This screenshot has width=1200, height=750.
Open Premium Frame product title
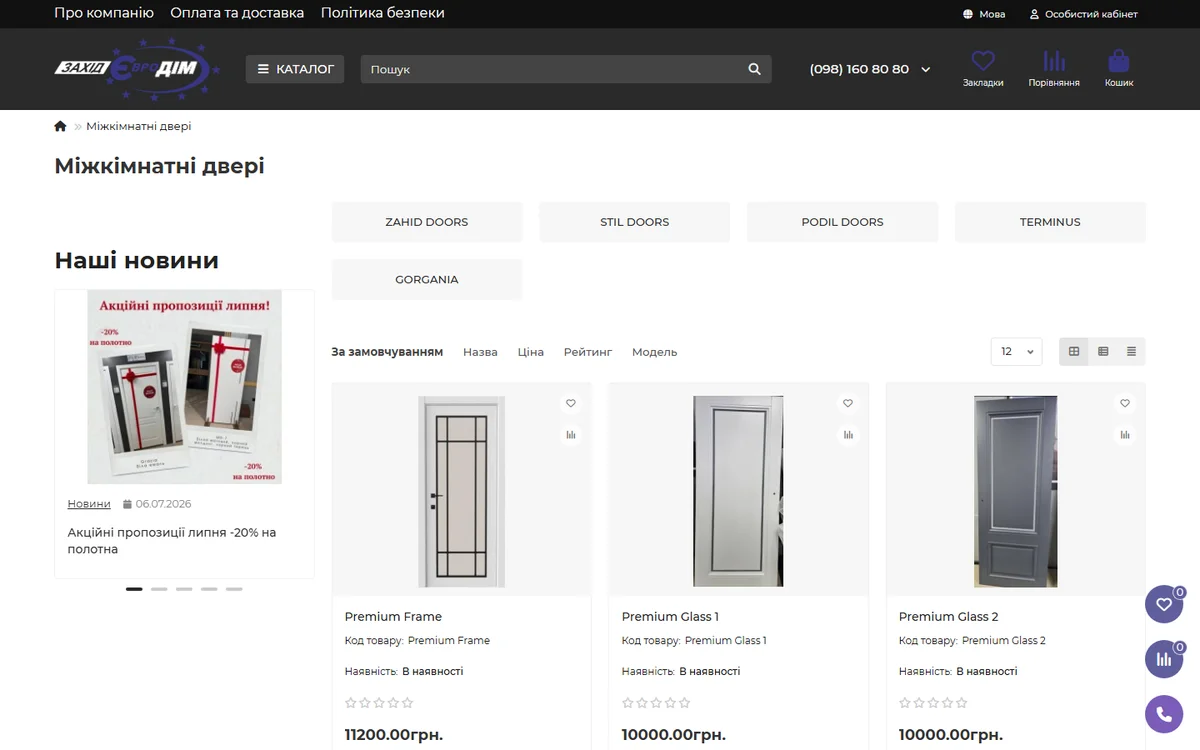point(393,617)
